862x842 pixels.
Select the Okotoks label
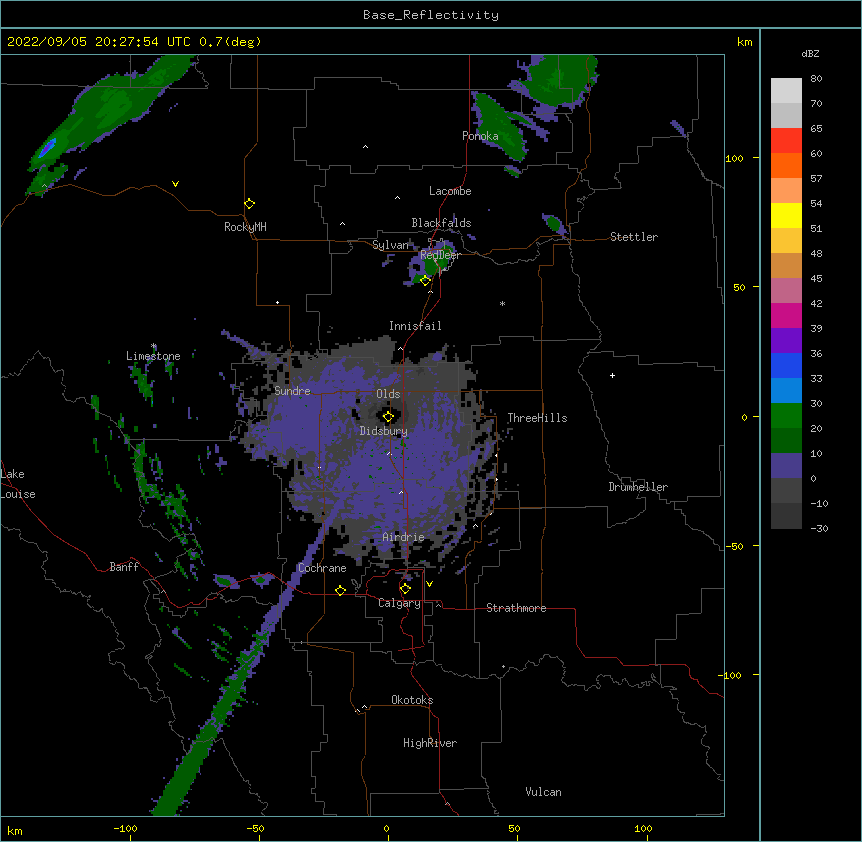point(412,700)
